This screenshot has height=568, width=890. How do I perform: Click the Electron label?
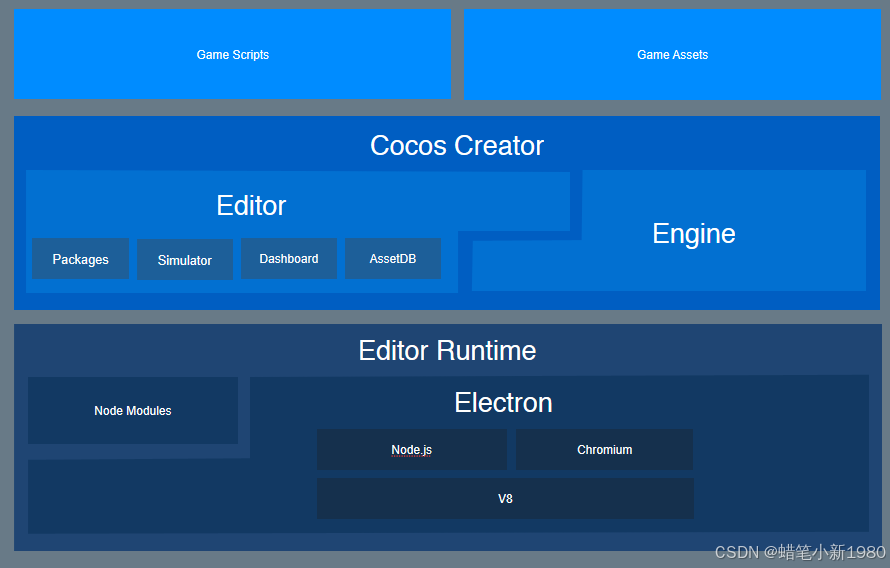pos(503,403)
